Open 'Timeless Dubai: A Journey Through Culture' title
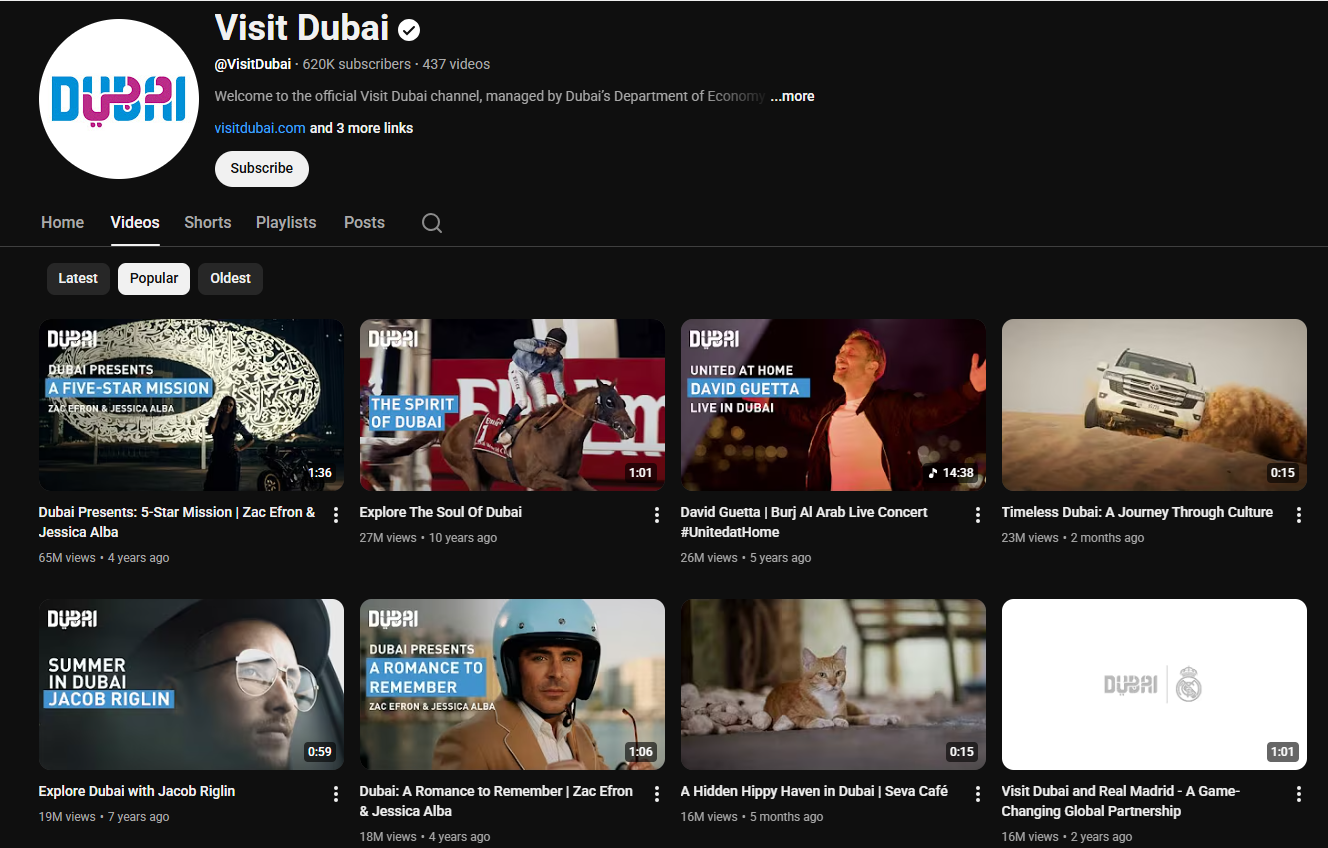Image resolution: width=1328 pixels, height=848 pixels. (x=1137, y=512)
